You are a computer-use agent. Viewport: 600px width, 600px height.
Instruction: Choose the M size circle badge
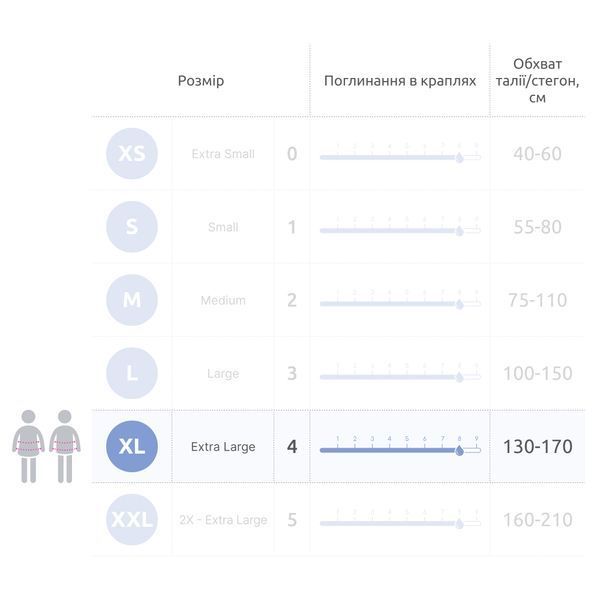click(132, 300)
